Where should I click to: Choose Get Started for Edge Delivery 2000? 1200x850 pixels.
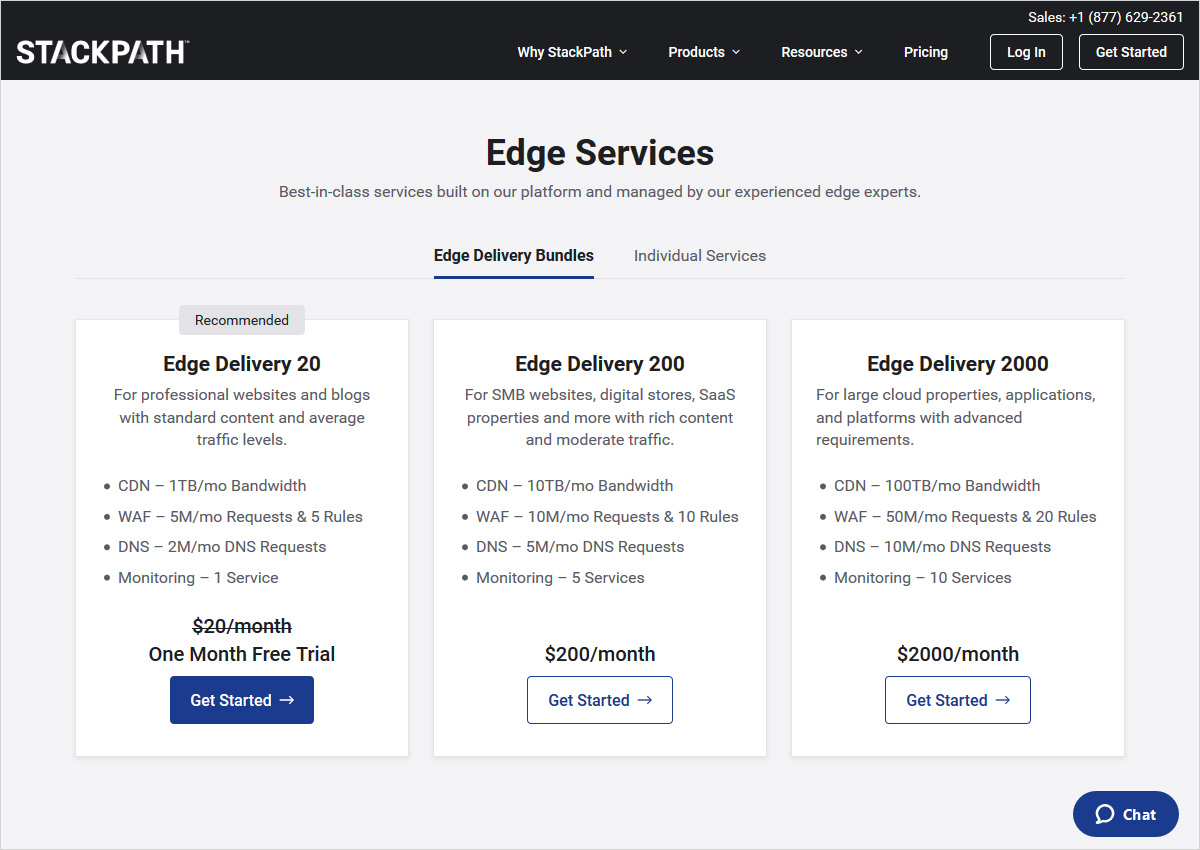tap(957, 700)
